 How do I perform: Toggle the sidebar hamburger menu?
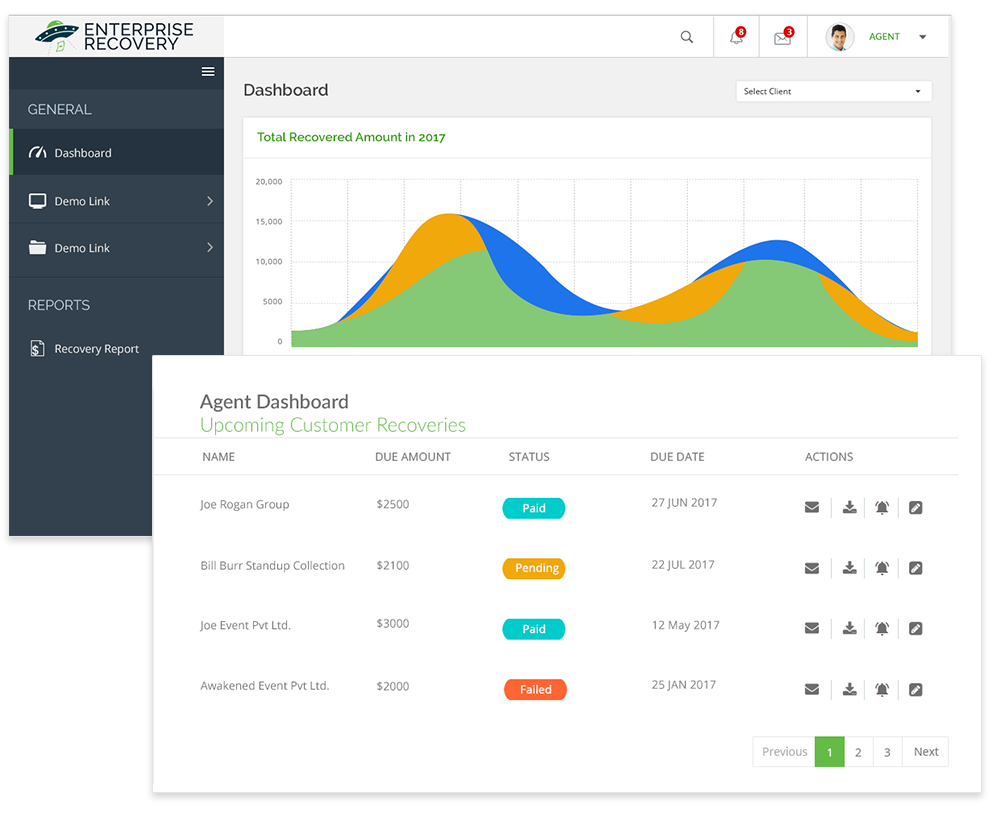tap(208, 71)
